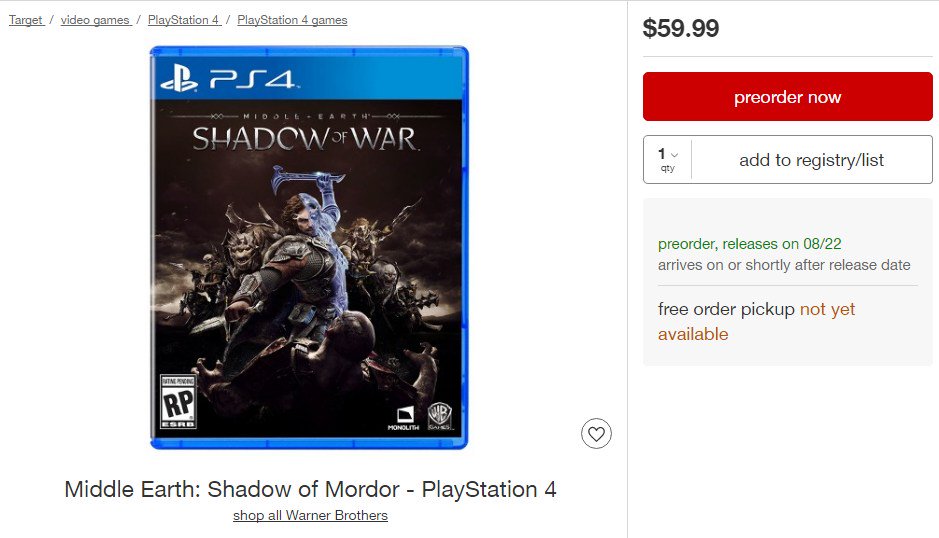The image size is (939, 538).
Task: Follow the shop all Warner Brothers link
Action: point(310,516)
